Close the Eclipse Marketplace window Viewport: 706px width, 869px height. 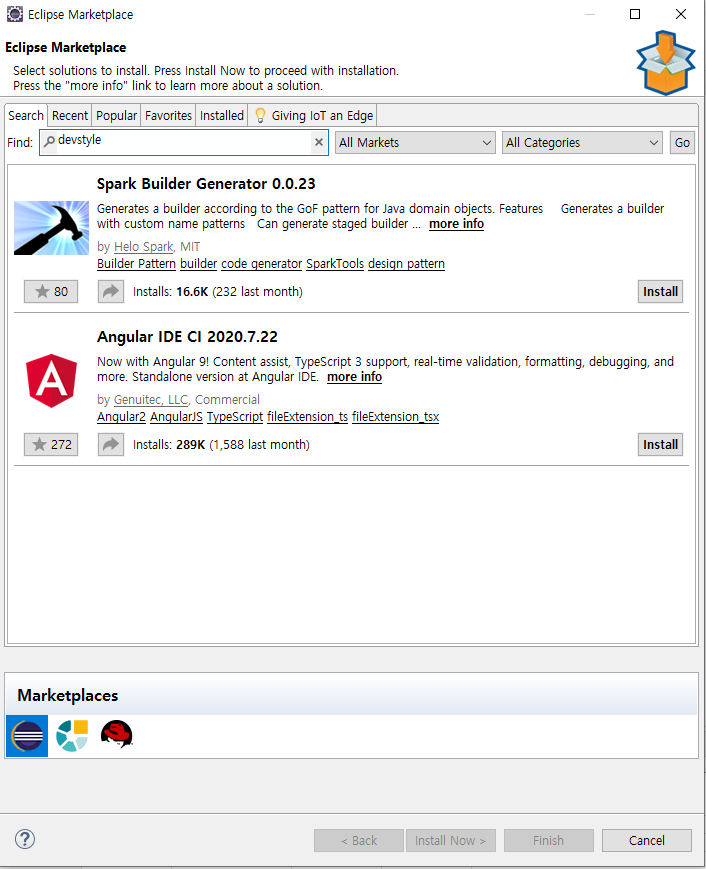pos(681,14)
